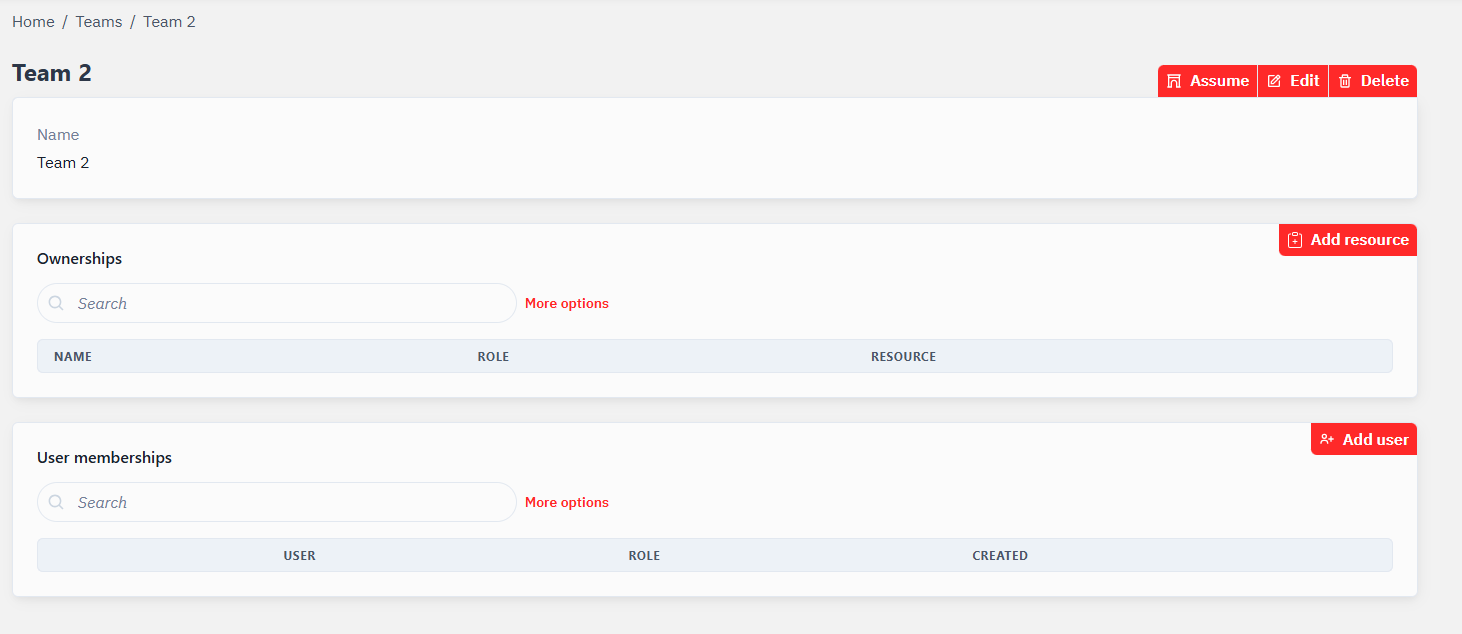Sort Ownerships by the NAME column
1462x634 pixels.
click(x=73, y=356)
